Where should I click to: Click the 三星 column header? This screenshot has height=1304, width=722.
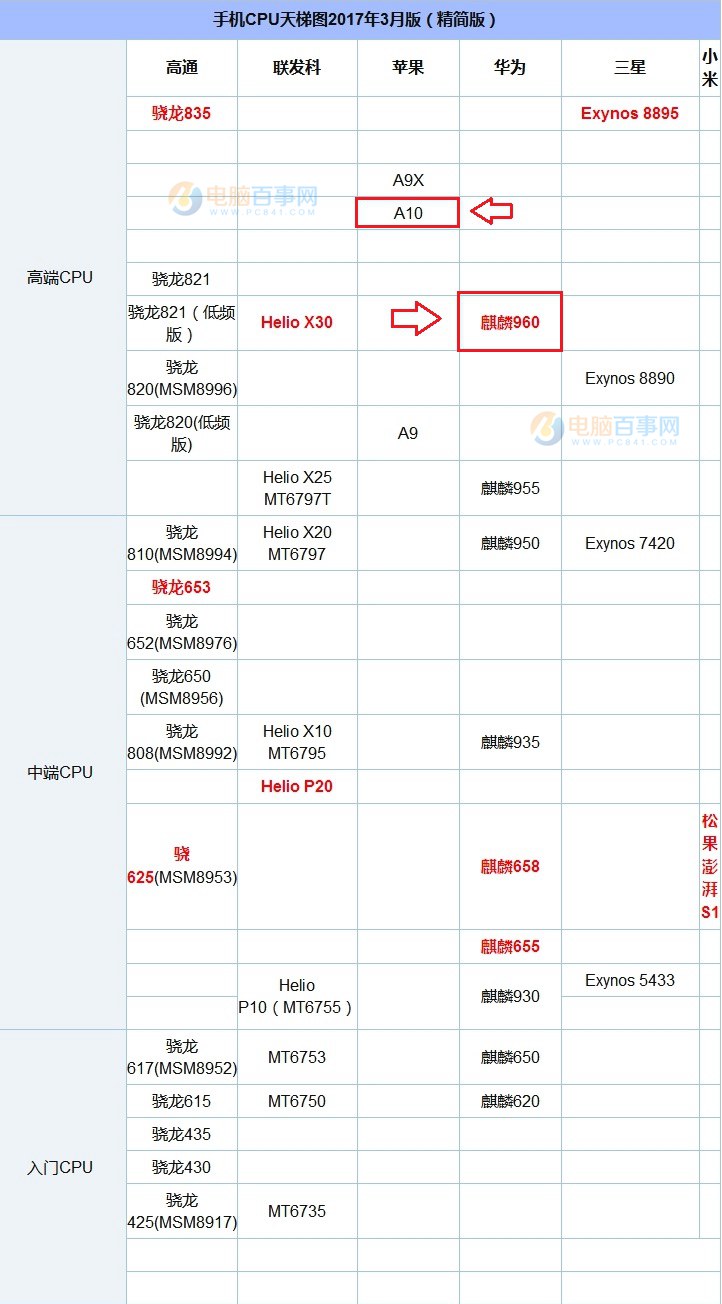click(x=630, y=68)
